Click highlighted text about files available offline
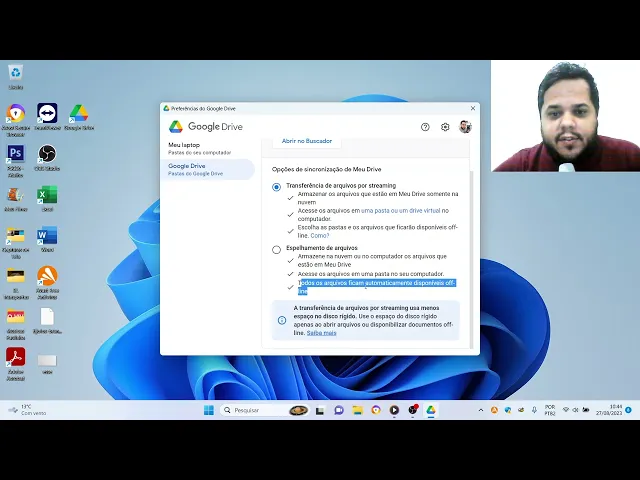640x480 pixels. pyautogui.click(x=377, y=287)
